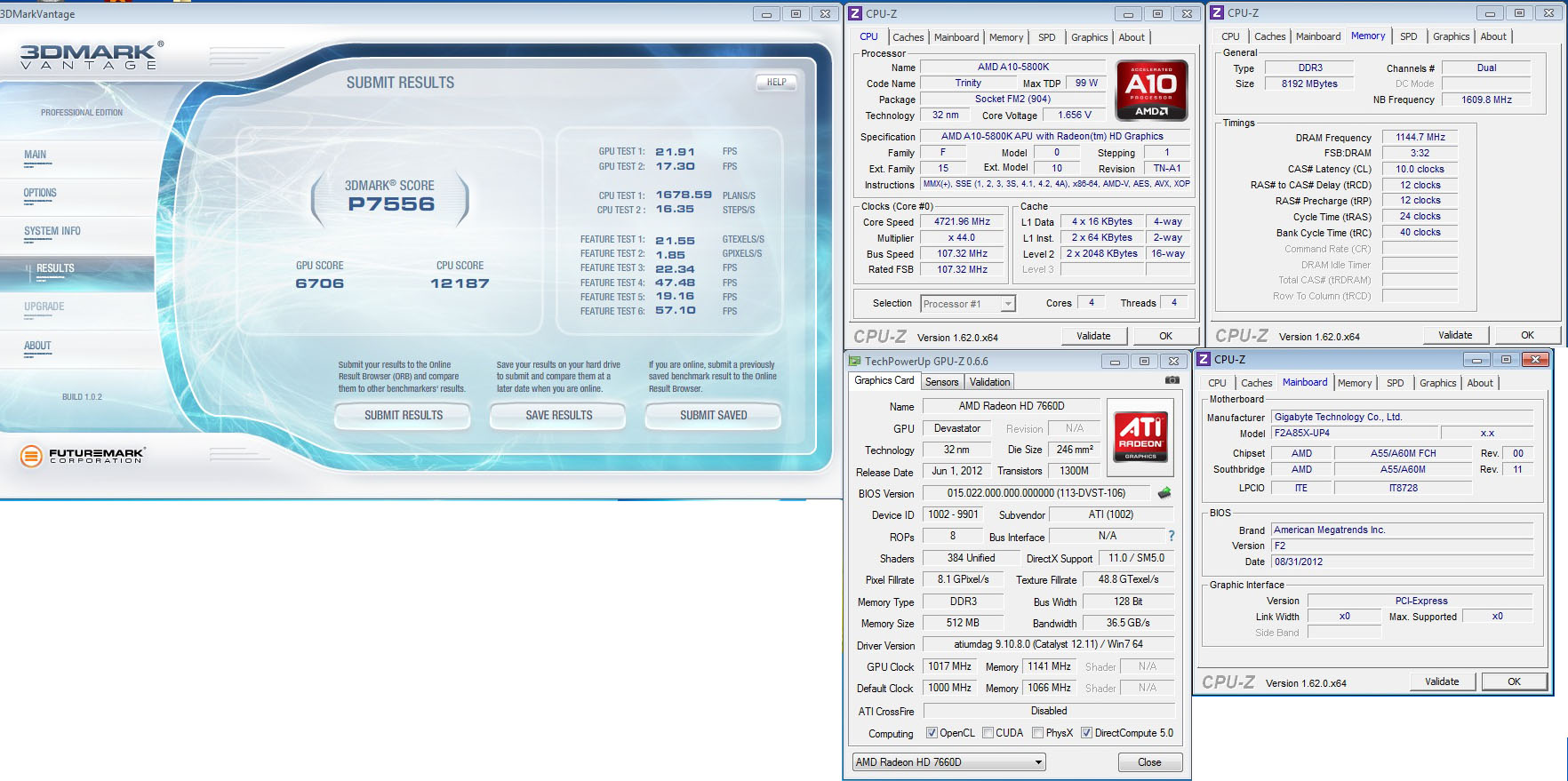Switch to the Sensors tab in GPU-Z

point(942,382)
